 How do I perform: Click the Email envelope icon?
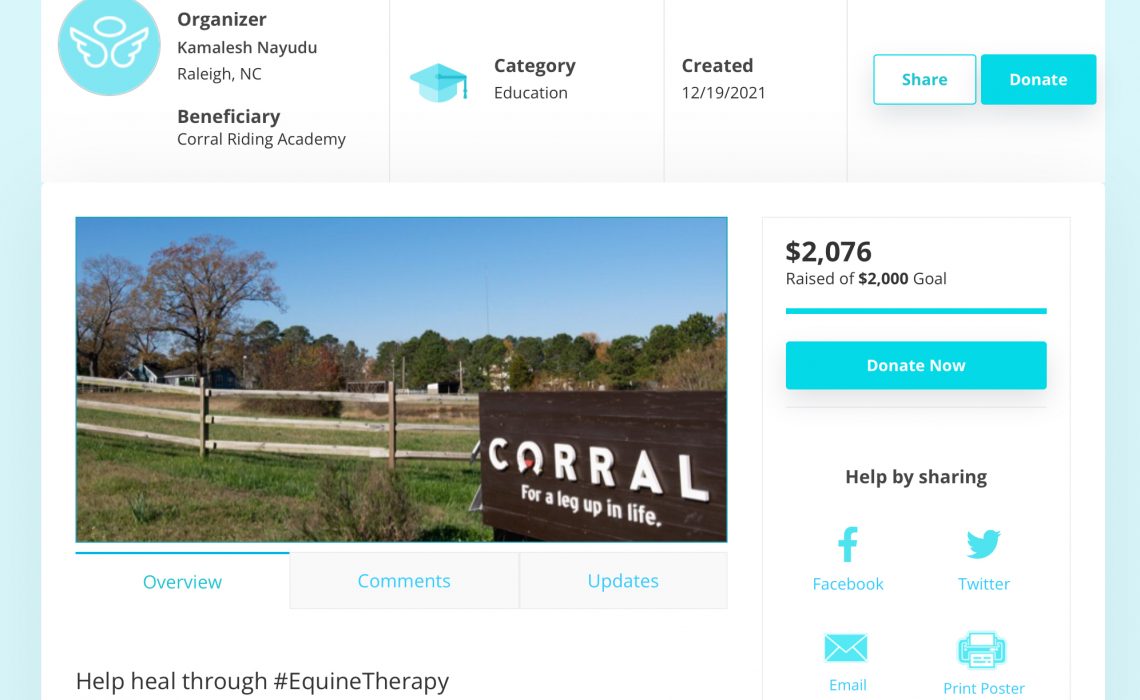(x=846, y=648)
